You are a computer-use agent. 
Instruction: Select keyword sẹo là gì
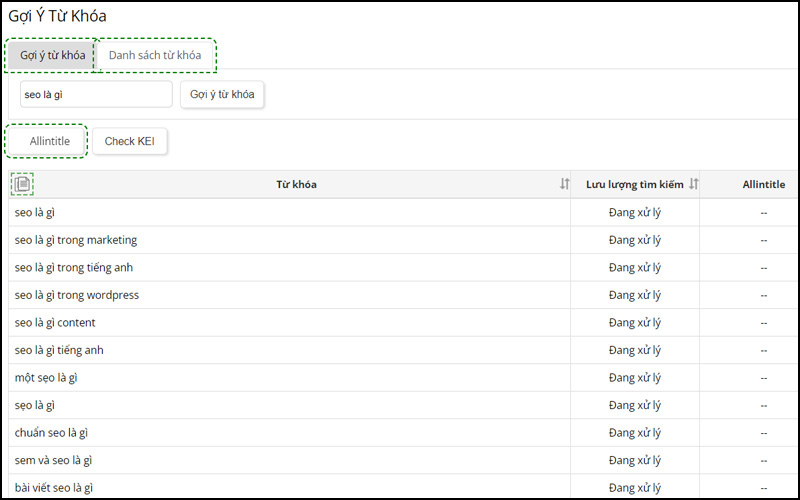pos(35,406)
